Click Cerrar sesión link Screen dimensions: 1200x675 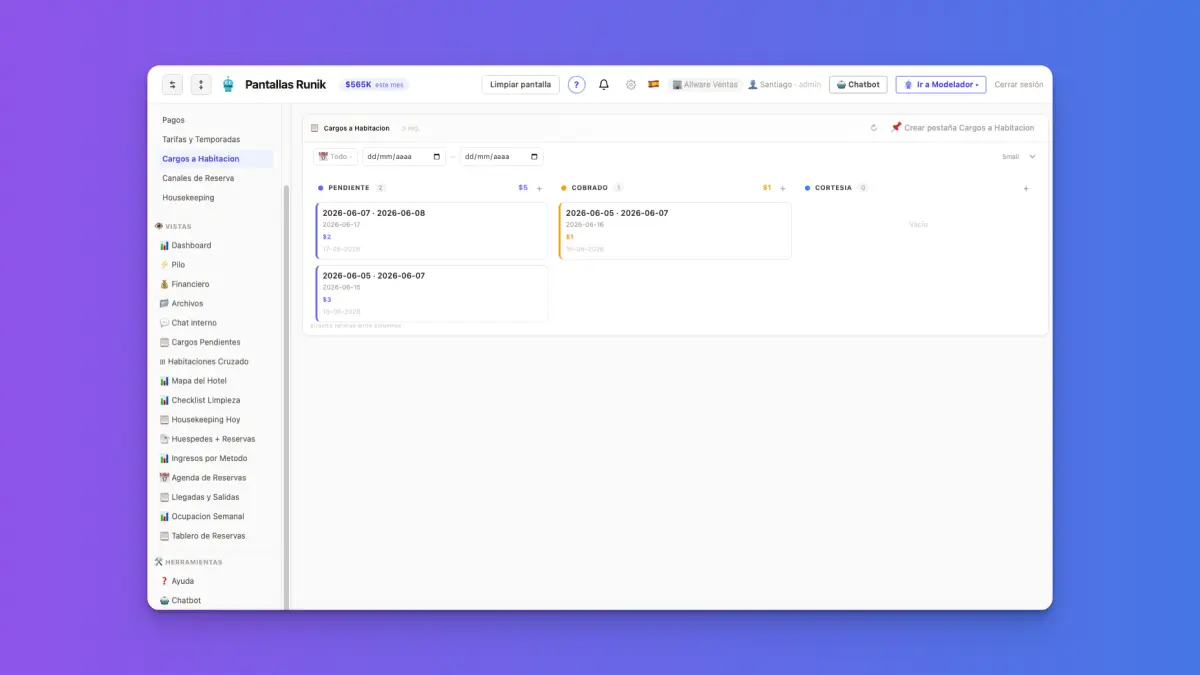pos(1019,85)
